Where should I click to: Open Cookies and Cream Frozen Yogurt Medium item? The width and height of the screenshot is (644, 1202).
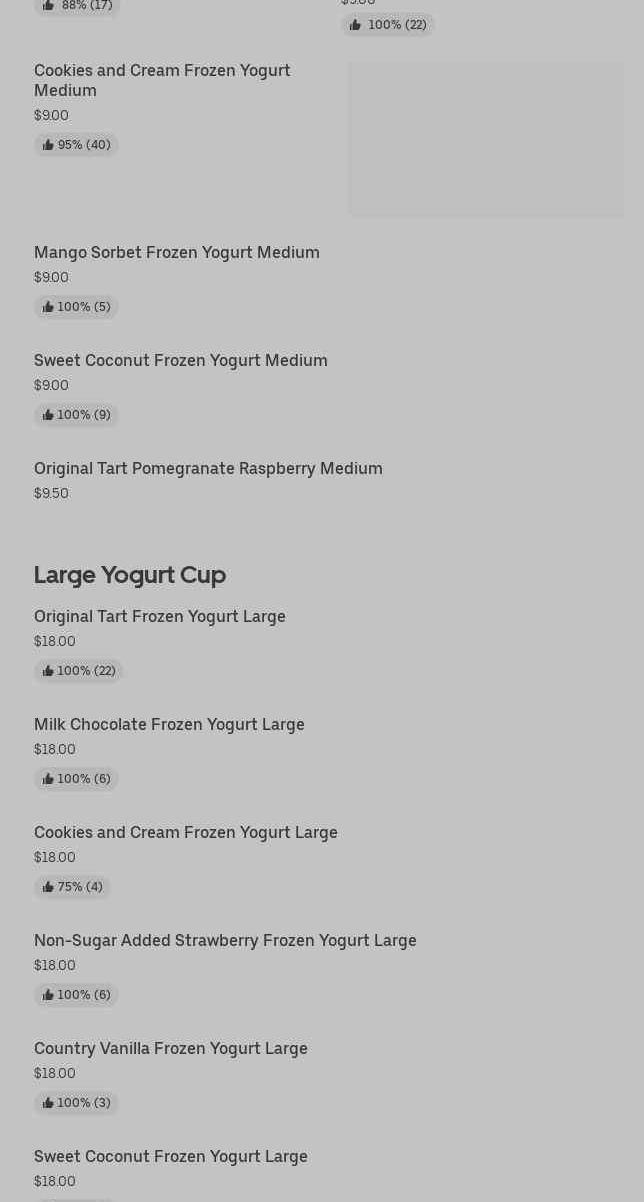coord(162,80)
